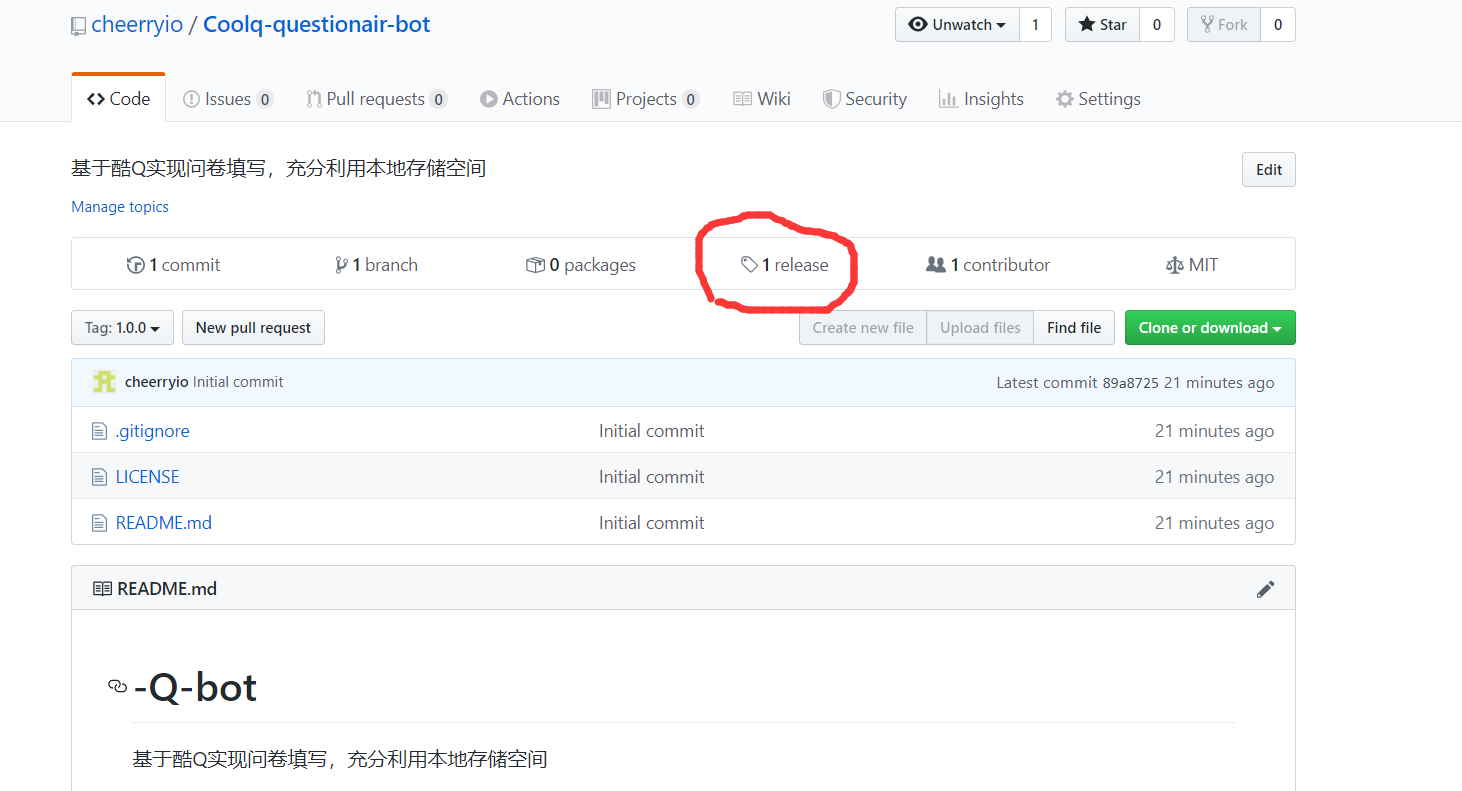
Task: Open the cheerryio owner profile link
Action: pos(137,24)
